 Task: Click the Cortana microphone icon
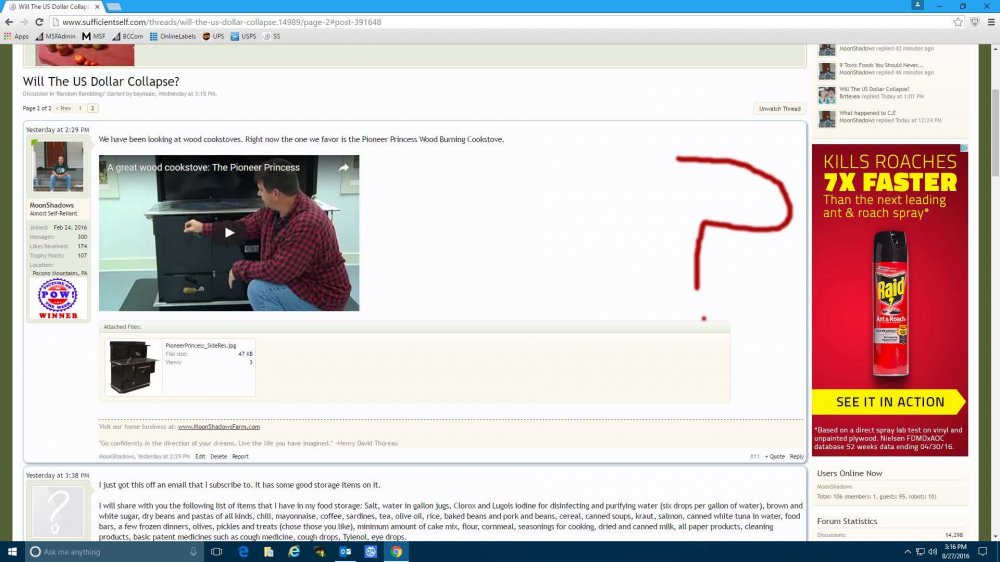[x=193, y=552]
